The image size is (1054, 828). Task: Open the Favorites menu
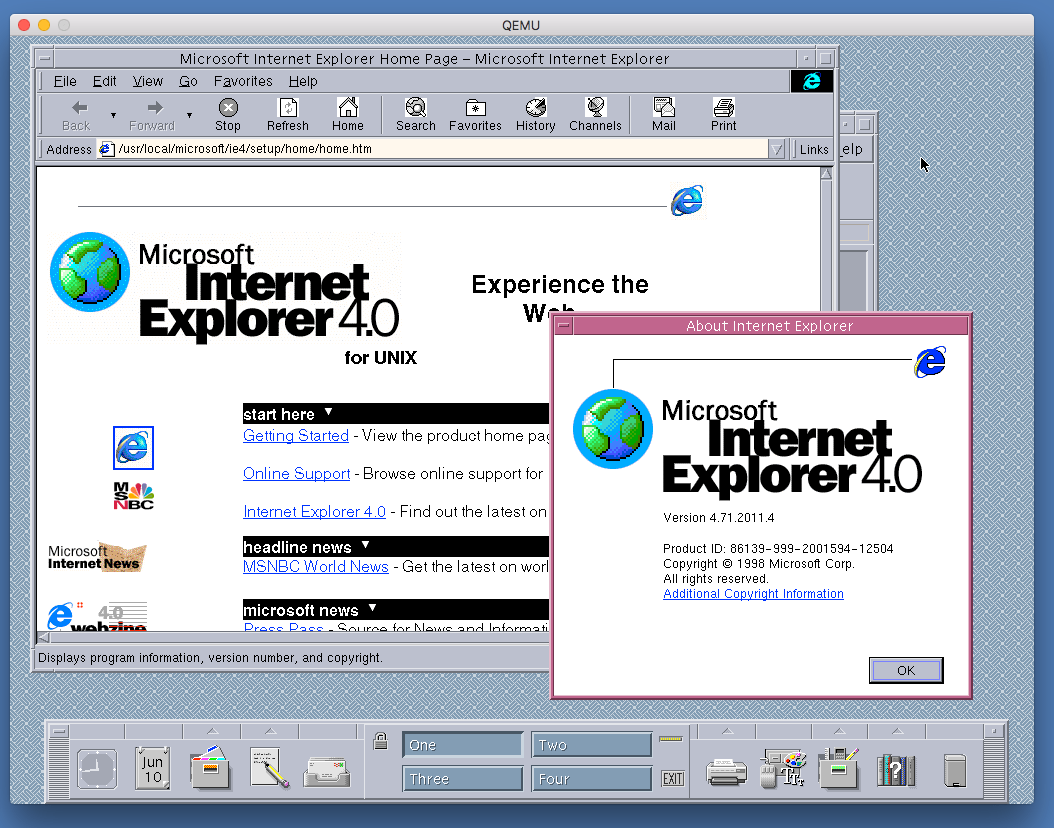pos(243,81)
